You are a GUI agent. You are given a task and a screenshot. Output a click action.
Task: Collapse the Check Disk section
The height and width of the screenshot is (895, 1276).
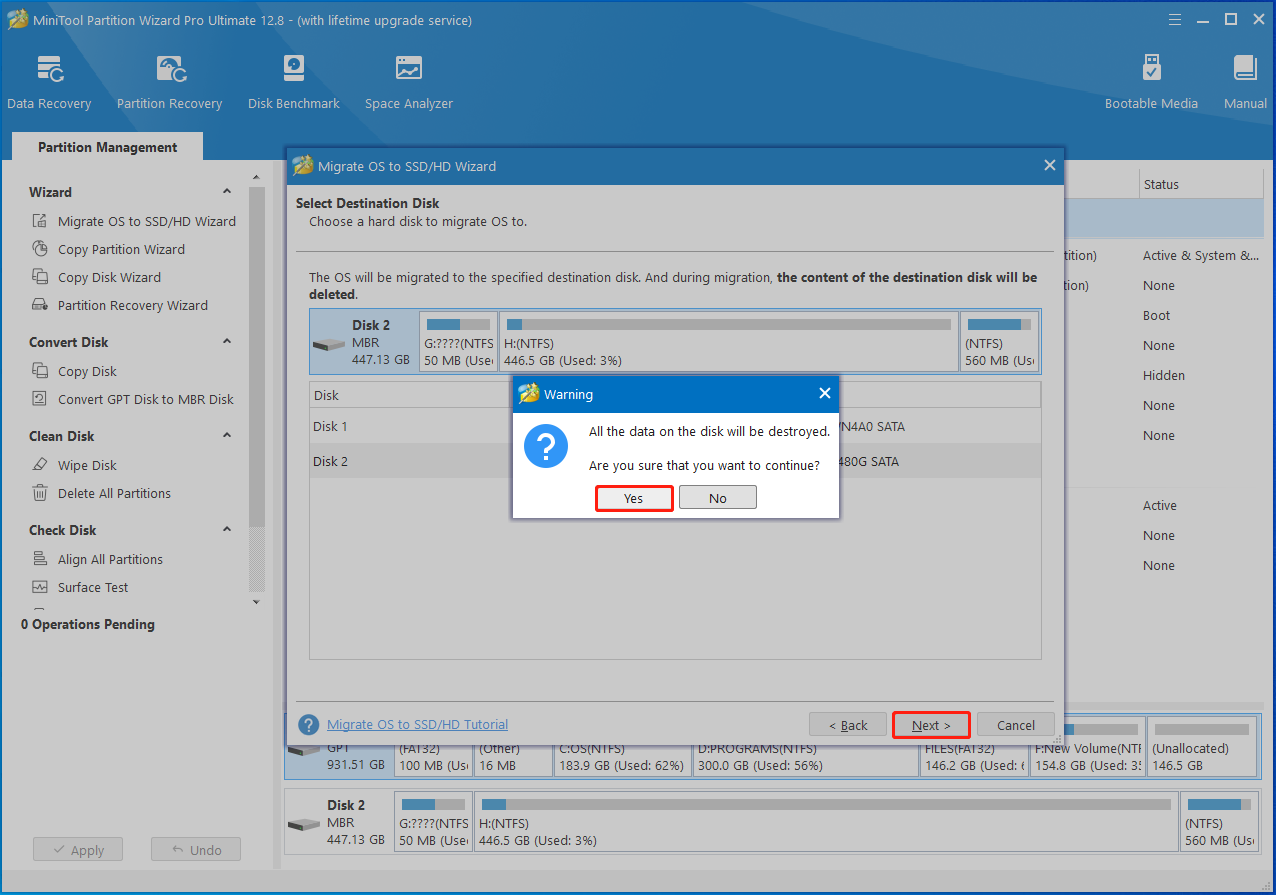pos(227,530)
